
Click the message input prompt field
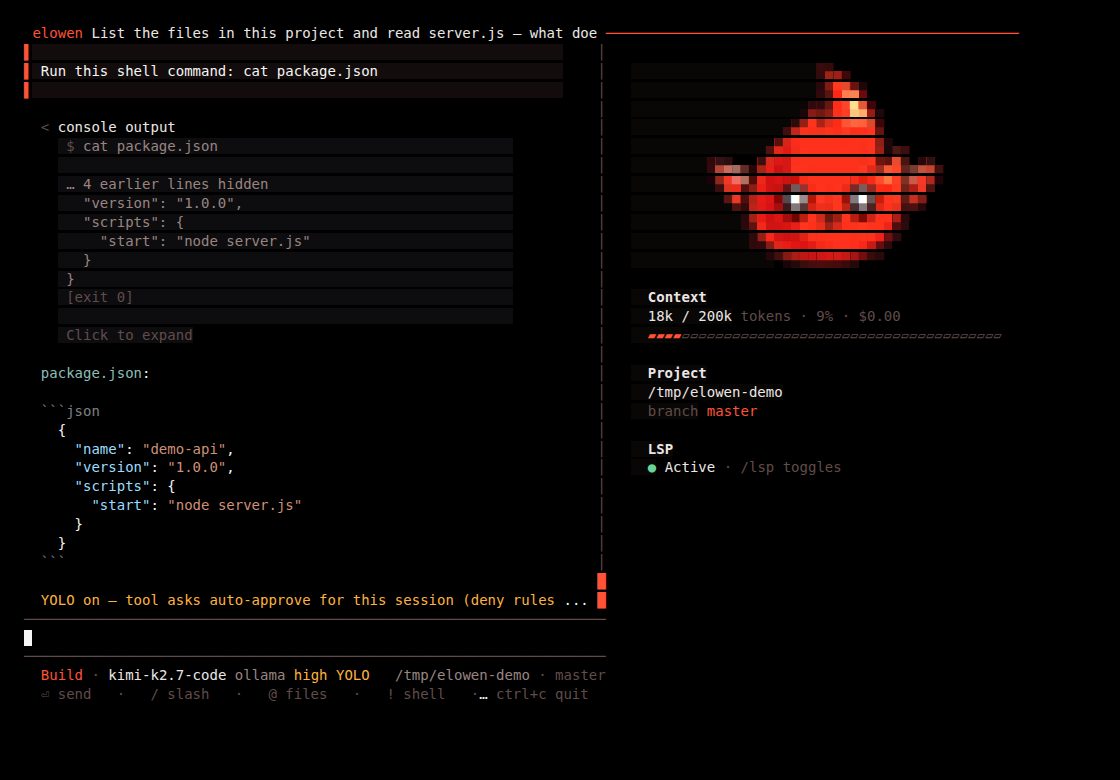pos(314,638)
